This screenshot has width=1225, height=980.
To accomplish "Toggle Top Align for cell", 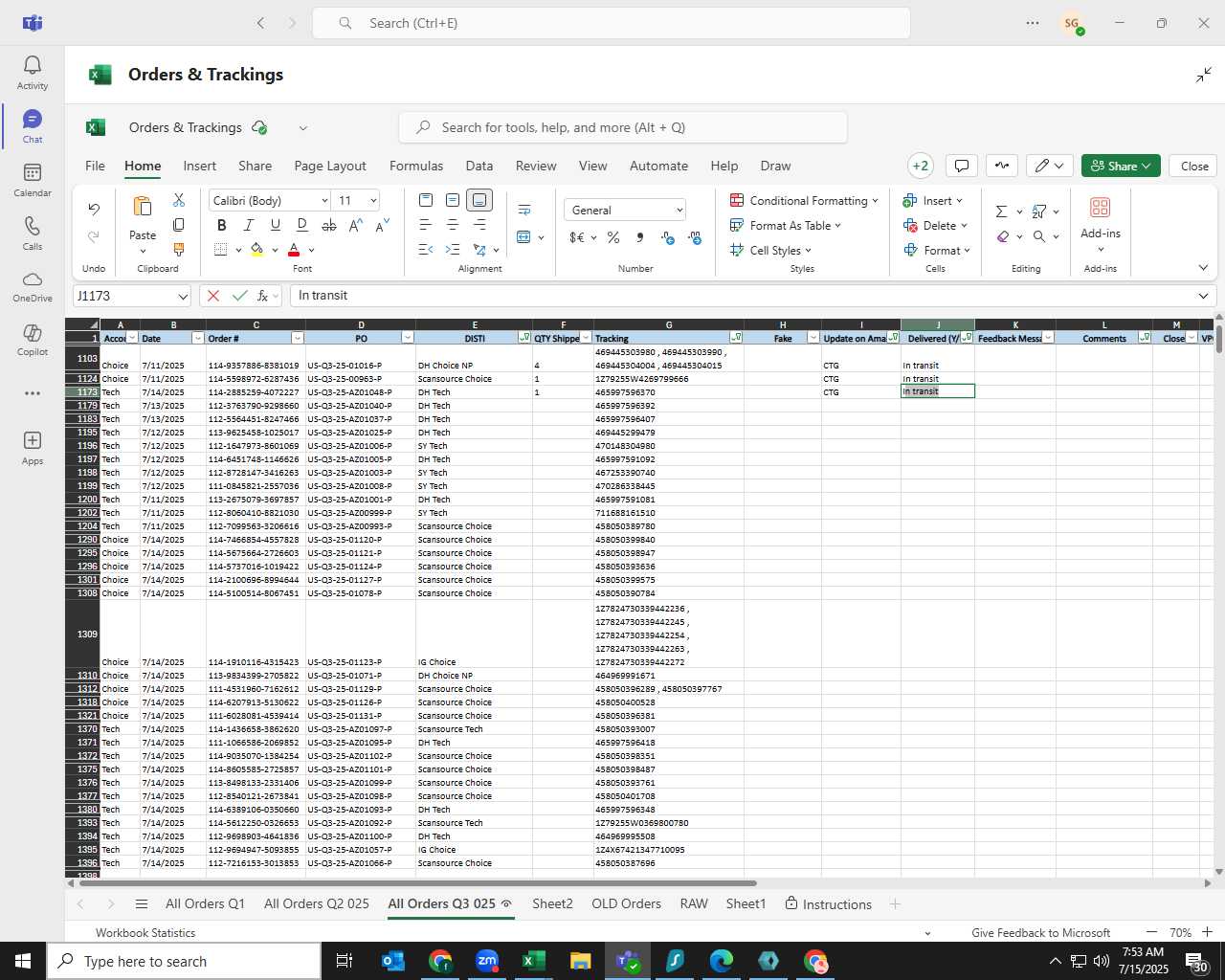I will click(x=426, y=200).
